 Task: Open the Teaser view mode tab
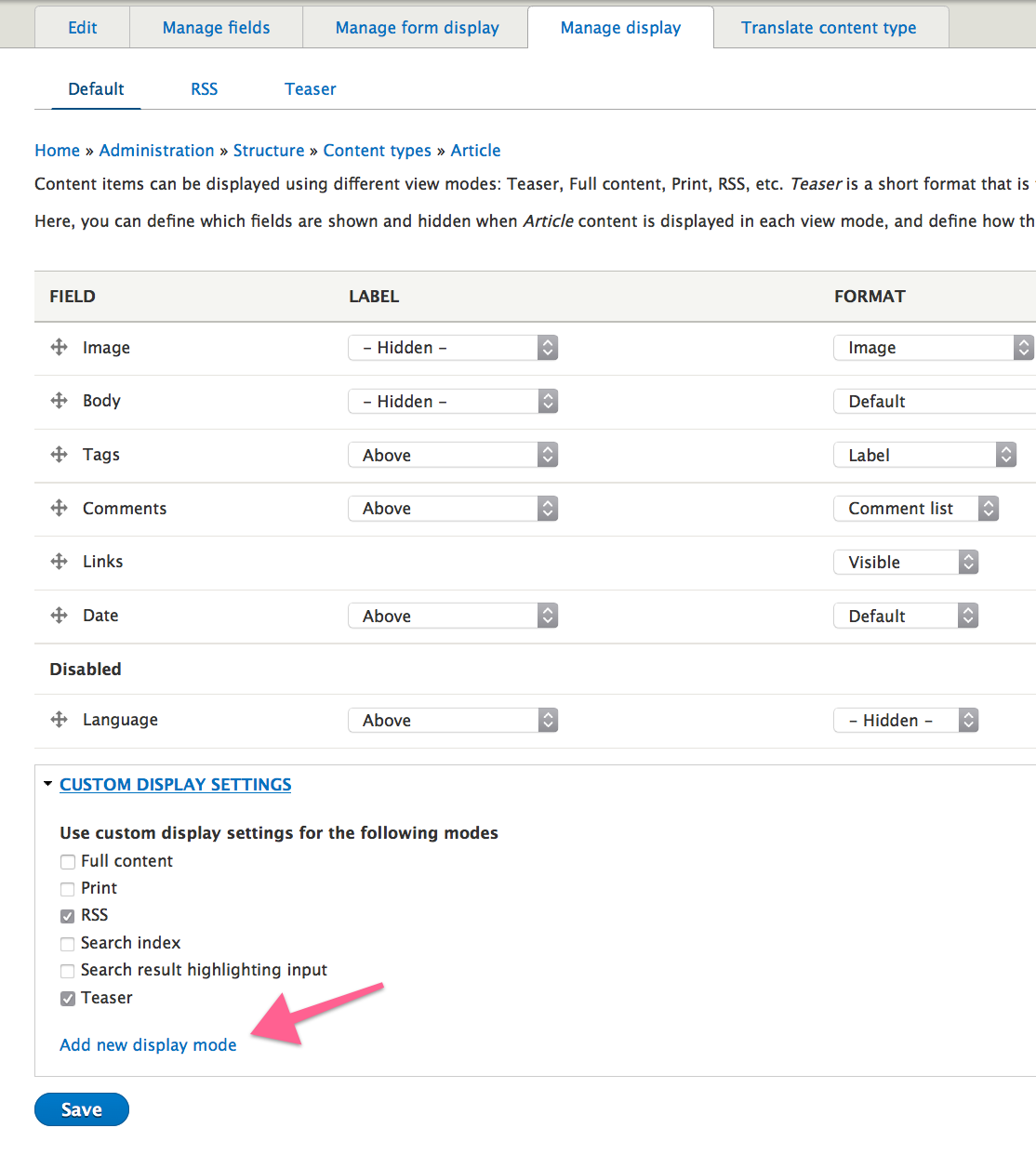coord(310,88)
